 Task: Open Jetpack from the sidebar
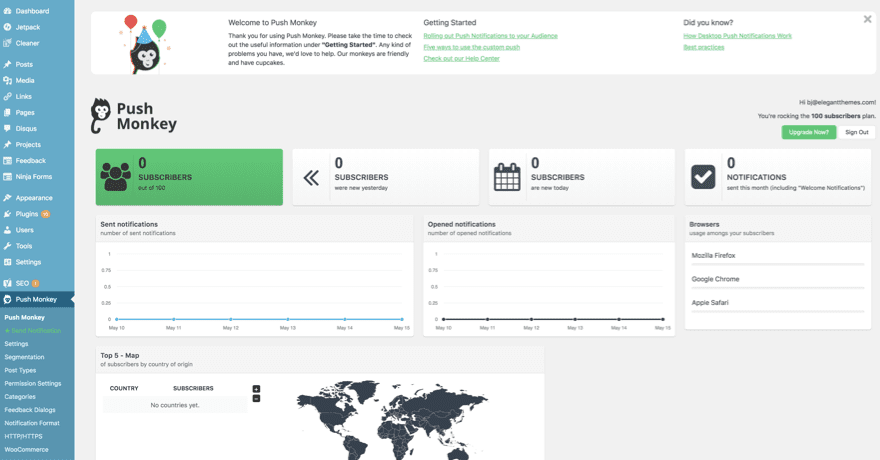coord(27,27)
